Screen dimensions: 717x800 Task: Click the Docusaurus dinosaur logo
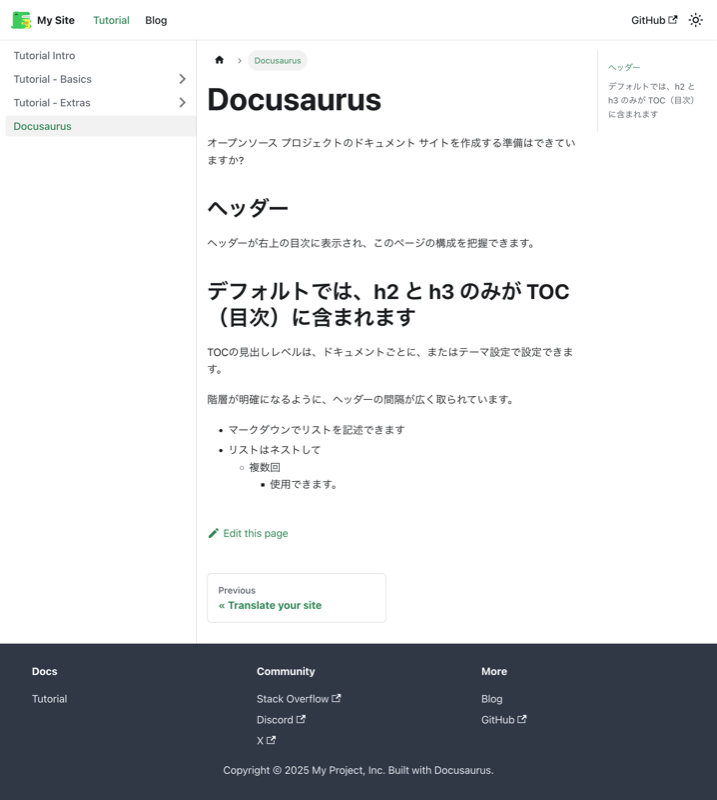coord(21,20)
